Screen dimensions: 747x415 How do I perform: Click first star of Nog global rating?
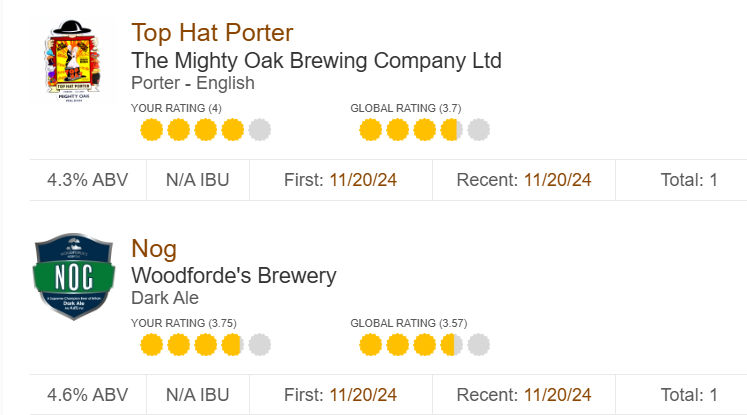click(370, 346)
